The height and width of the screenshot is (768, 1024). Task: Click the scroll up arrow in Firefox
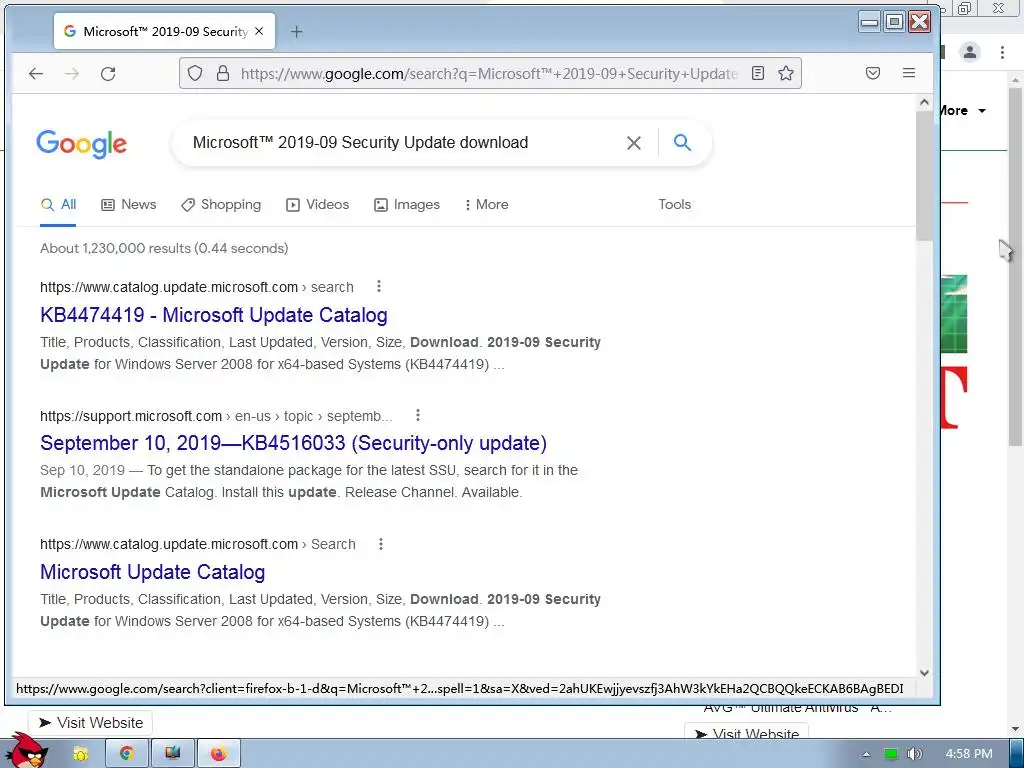[923, 102]
